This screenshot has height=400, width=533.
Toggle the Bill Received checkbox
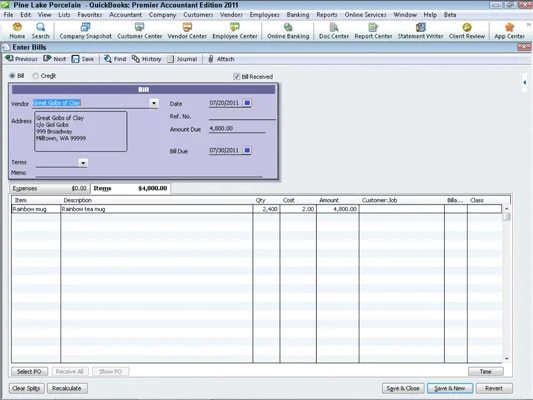[237, 76]
